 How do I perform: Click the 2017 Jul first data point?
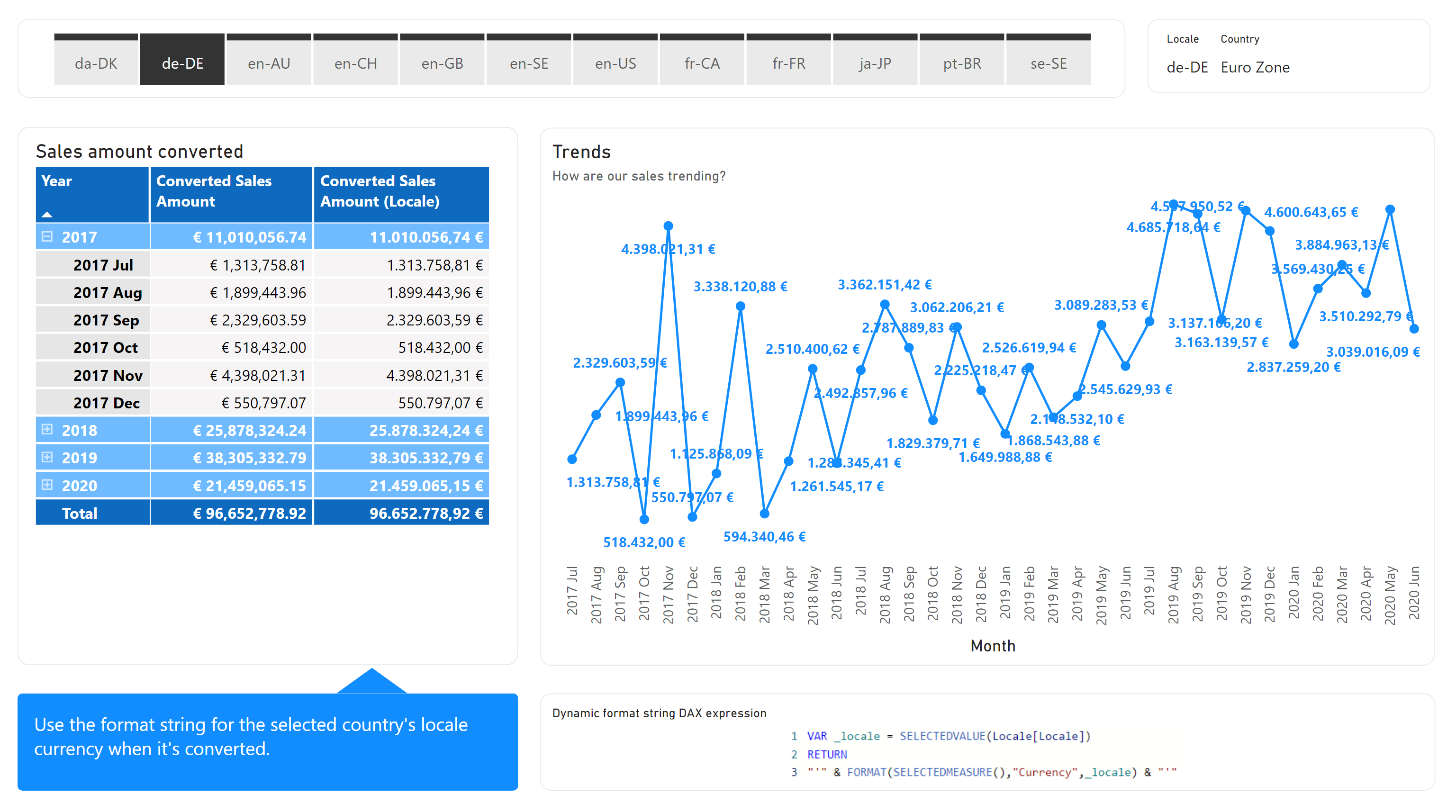tap(572, 460)
